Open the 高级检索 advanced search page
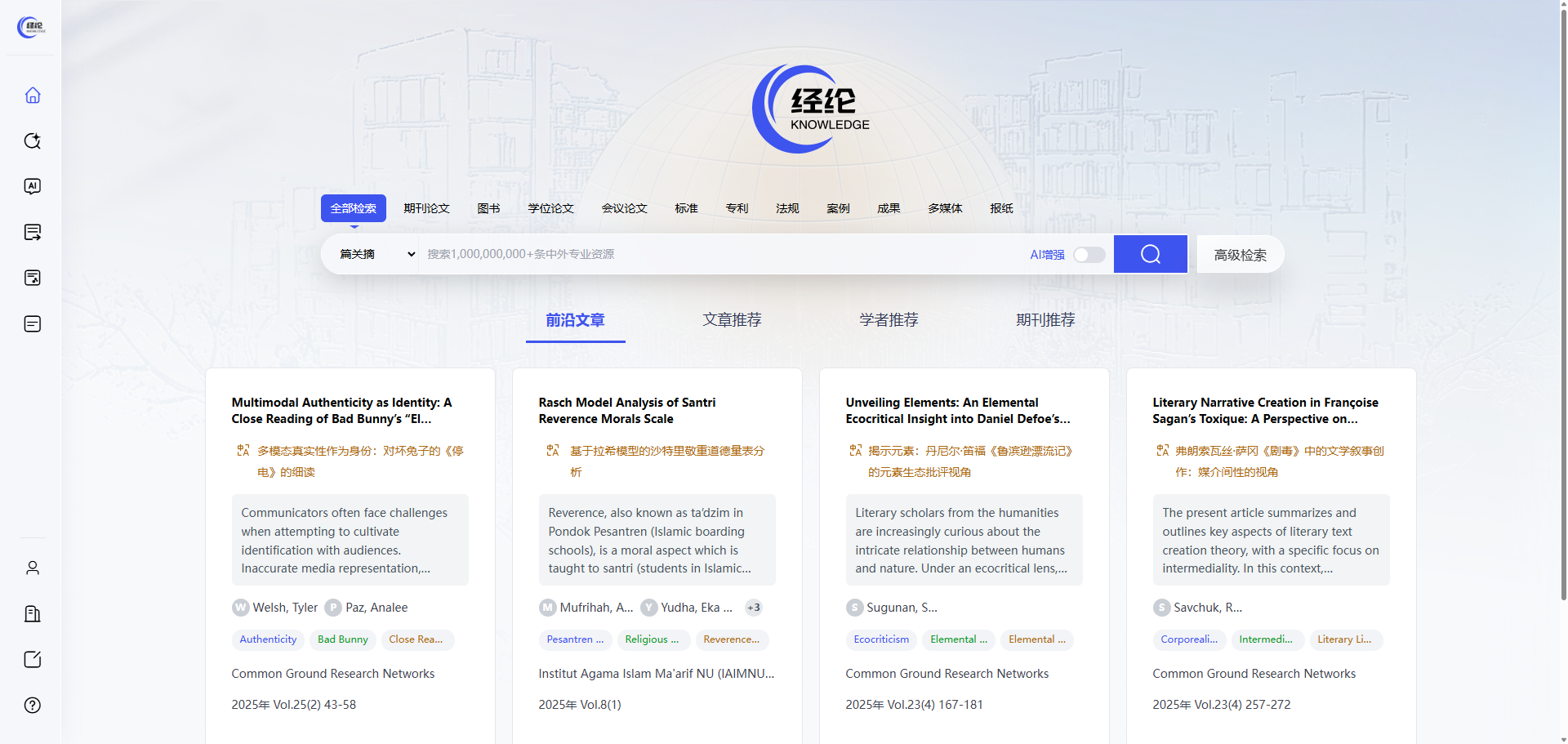1568x744 pixels. click(1240, 254)
